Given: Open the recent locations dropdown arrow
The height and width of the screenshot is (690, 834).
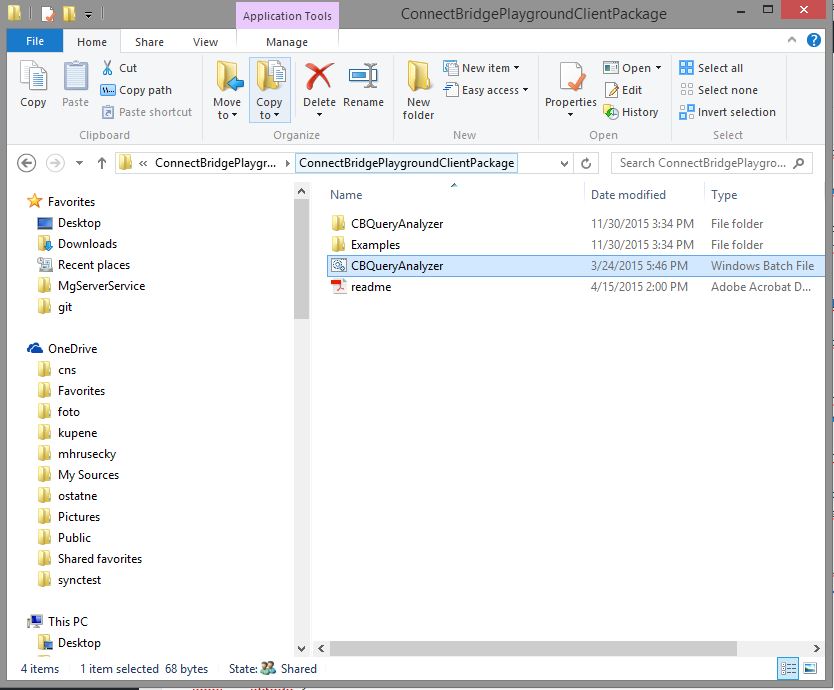Looking at the screenshot, I should tap(79, 163).
